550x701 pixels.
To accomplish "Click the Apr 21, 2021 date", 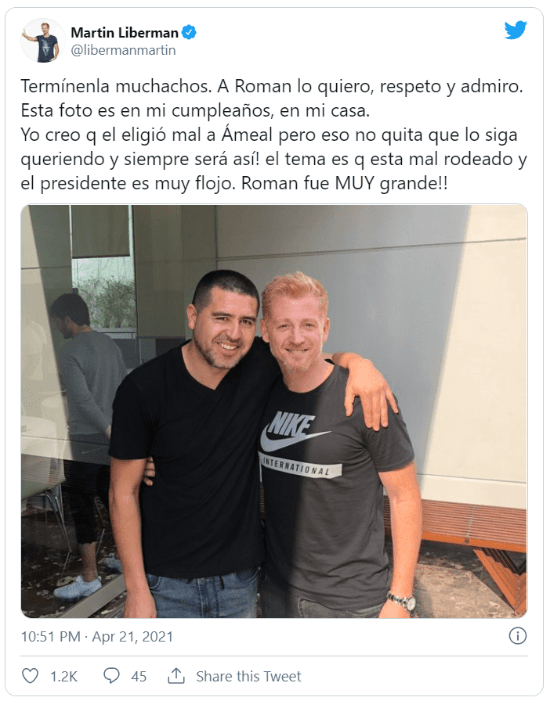I will 132,636.
